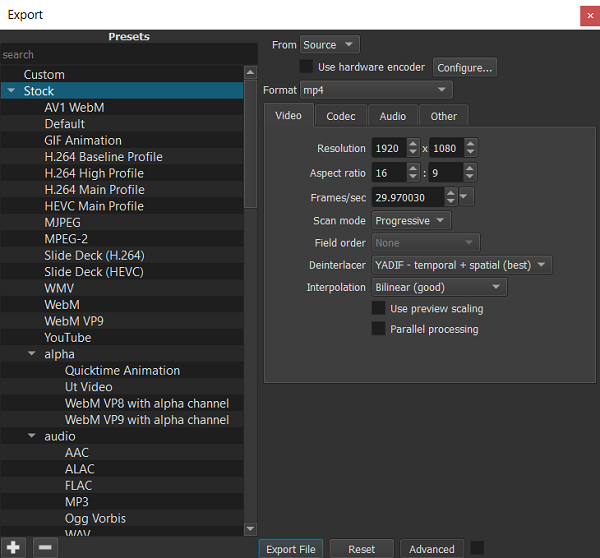Enable Parallel processing checkbox
The image size is (600, 558).
pos(379,329)
